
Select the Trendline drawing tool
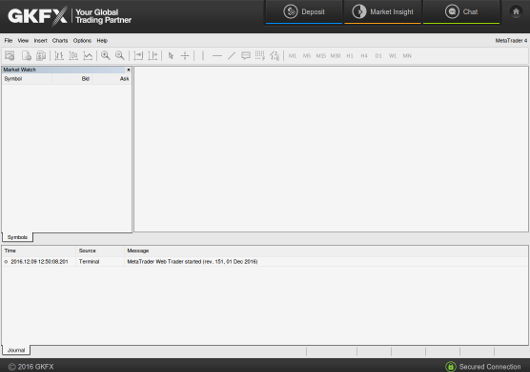point(231,56)
